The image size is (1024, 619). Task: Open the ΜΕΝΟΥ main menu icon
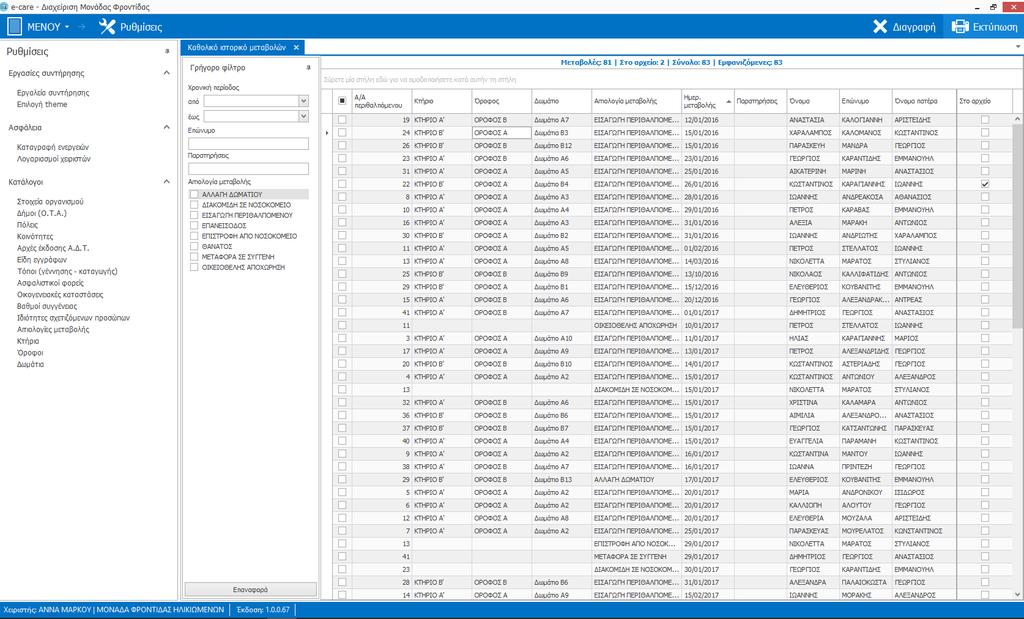click(x=14, y=27)
